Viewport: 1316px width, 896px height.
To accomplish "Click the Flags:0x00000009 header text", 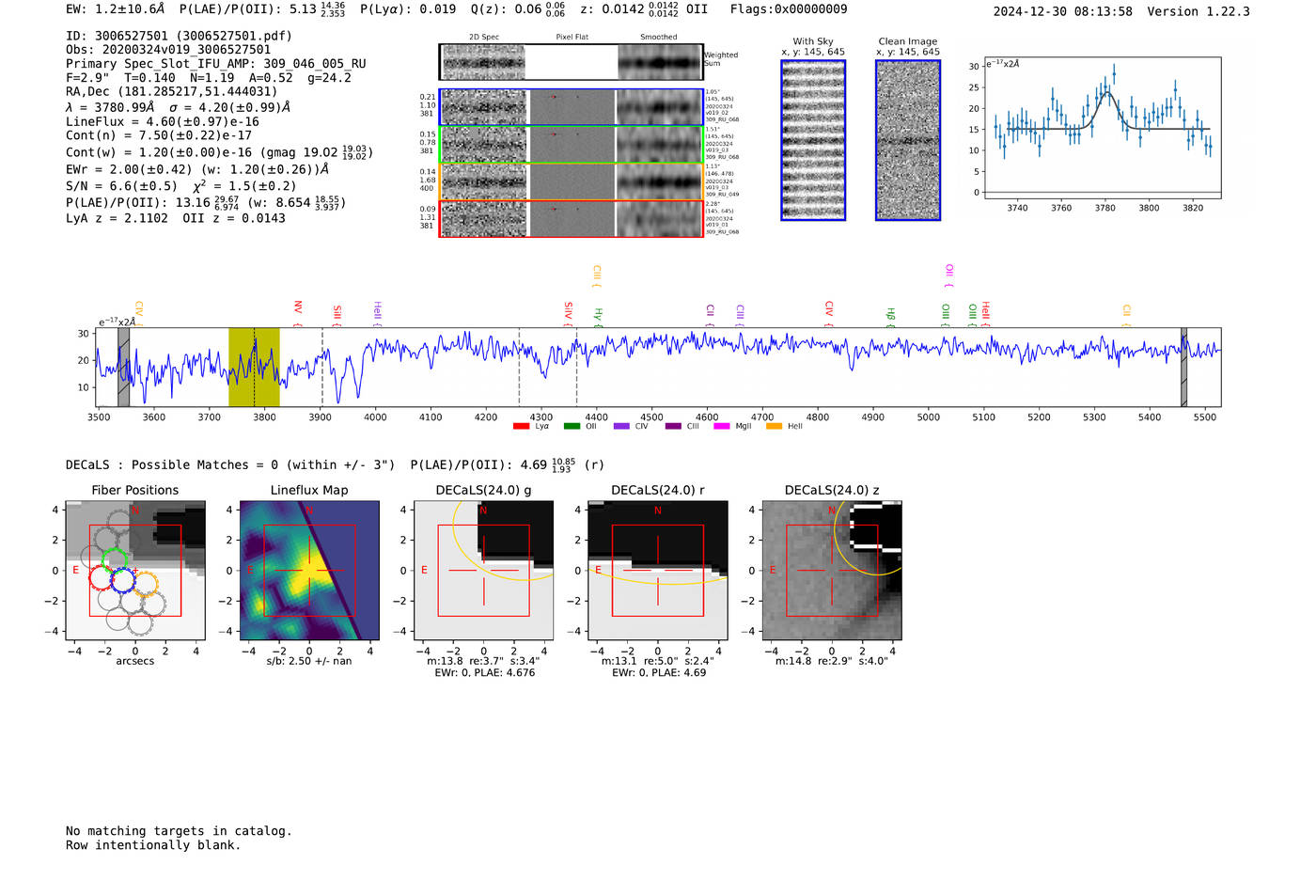I will pyautogui.click(x=789, y=9).
